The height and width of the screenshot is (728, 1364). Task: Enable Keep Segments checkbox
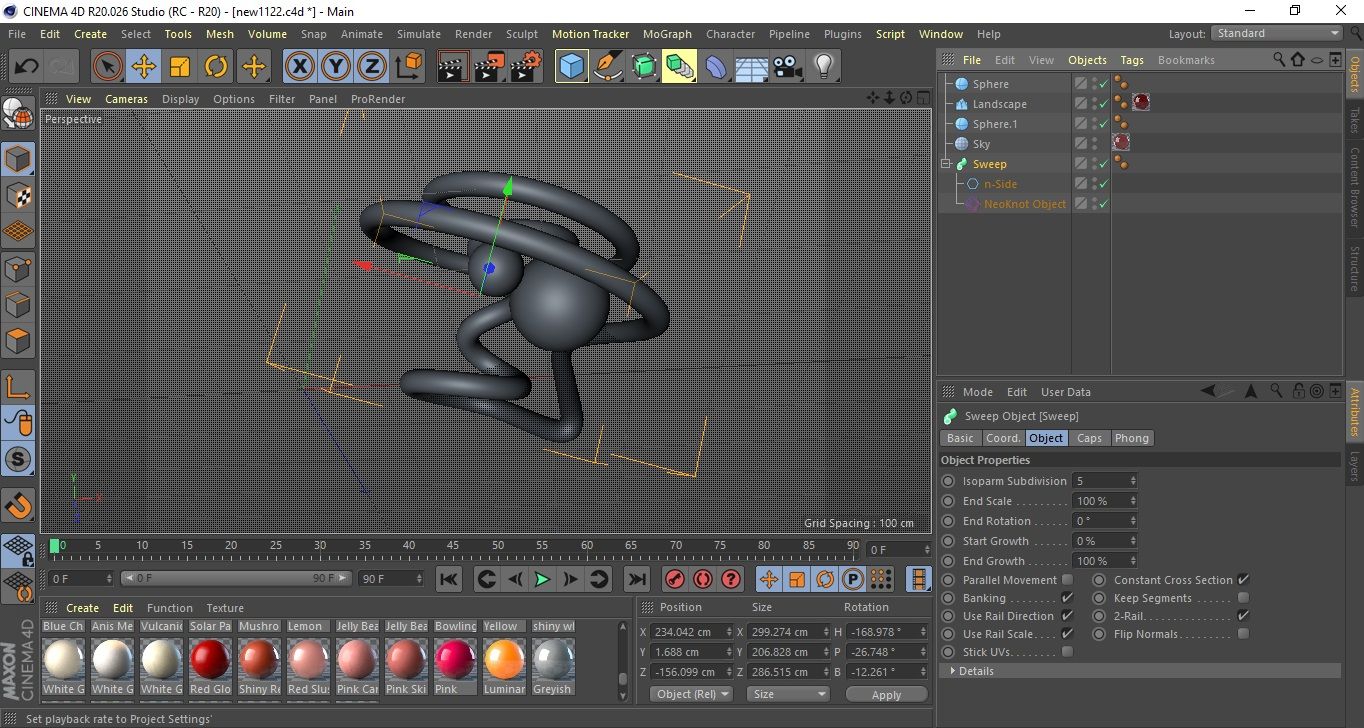[x=1243, y=598]
